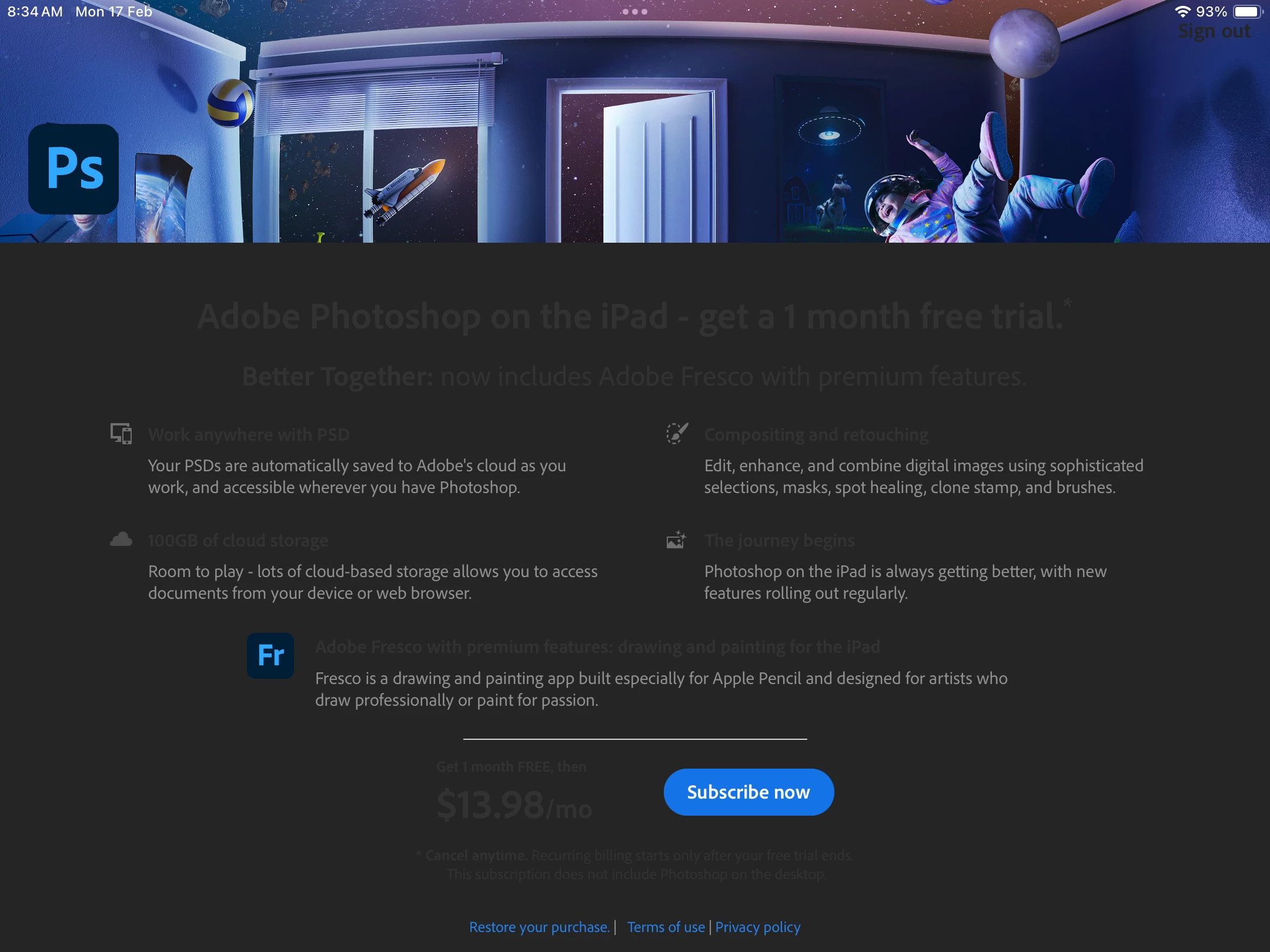
Task: Tap the Better Together subheading
Action: (x=634, y=376)
